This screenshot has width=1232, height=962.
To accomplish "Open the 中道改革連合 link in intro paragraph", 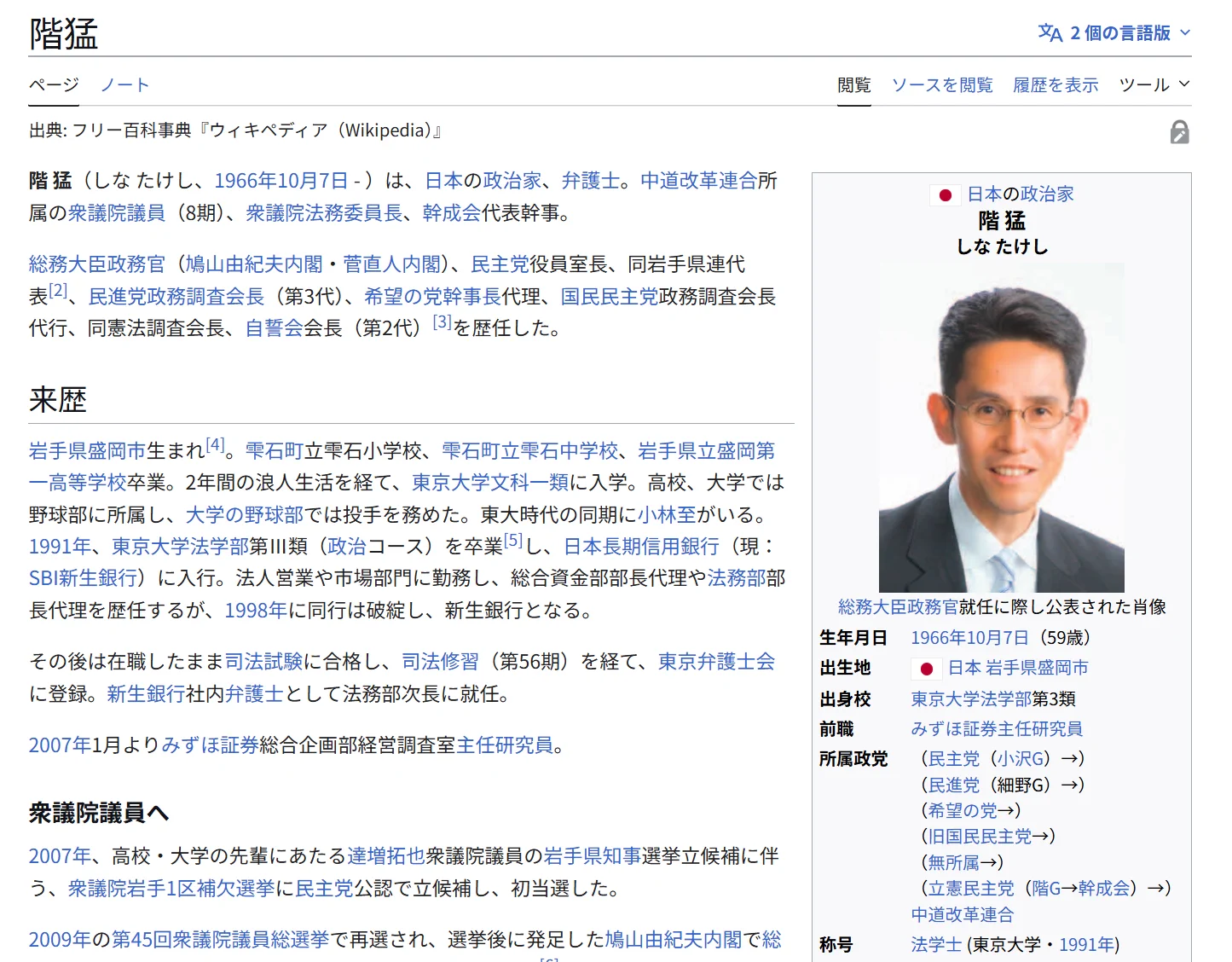I will (x=699, y=181).
